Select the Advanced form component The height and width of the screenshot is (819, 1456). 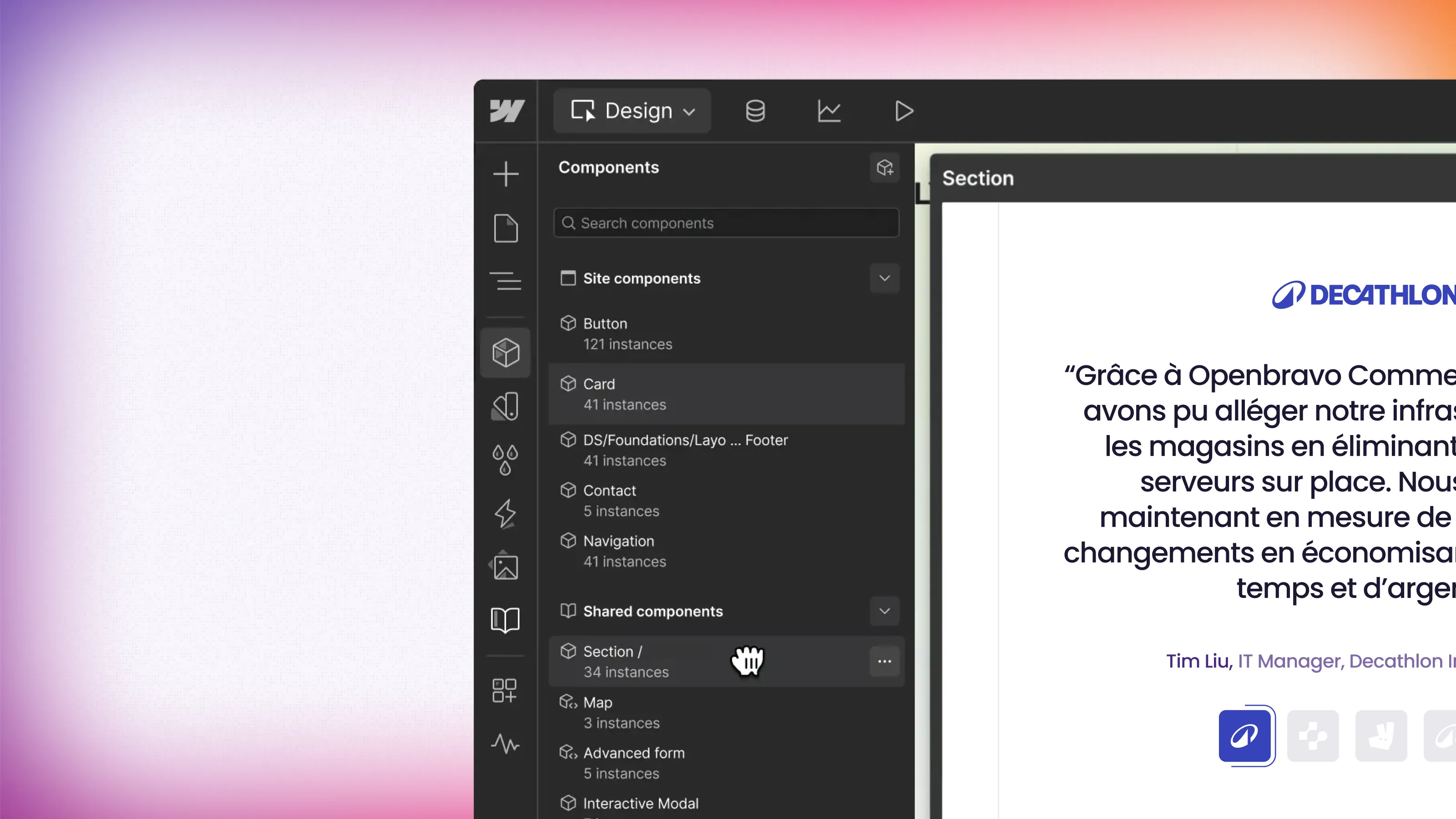726,763
